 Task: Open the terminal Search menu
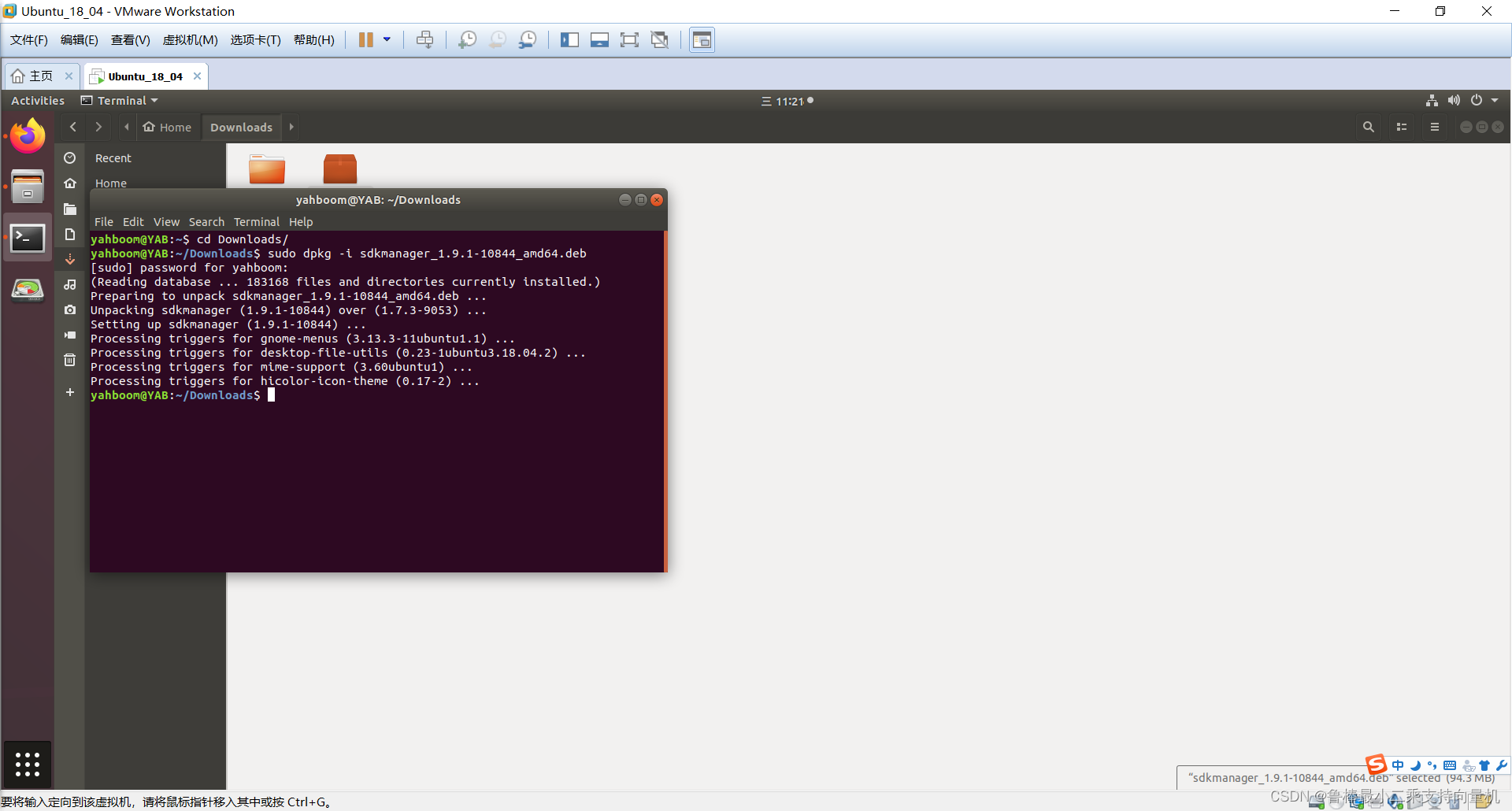click(206, 222)
